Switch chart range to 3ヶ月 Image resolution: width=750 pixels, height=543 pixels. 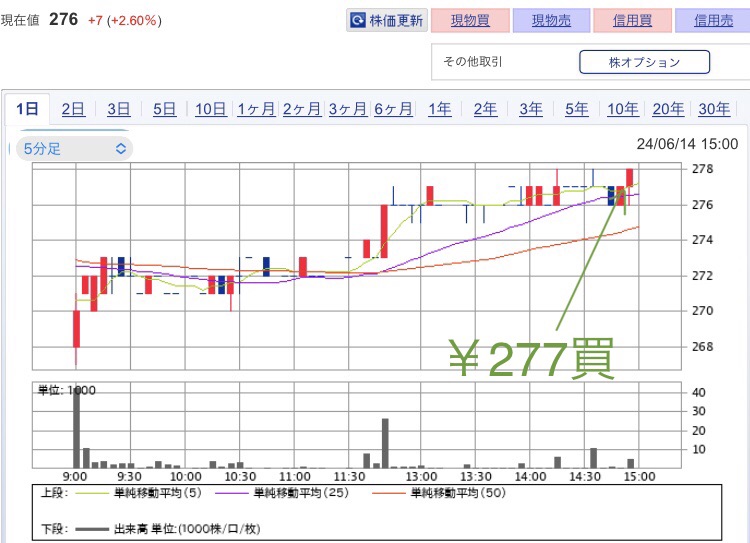tap(347, 109)
